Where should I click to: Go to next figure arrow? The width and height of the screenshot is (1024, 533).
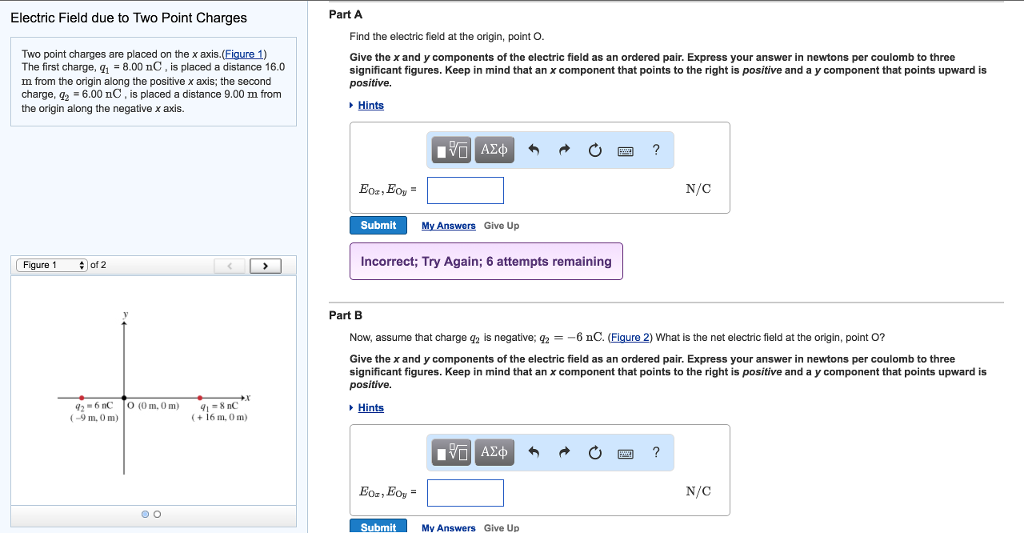point(265,266)
